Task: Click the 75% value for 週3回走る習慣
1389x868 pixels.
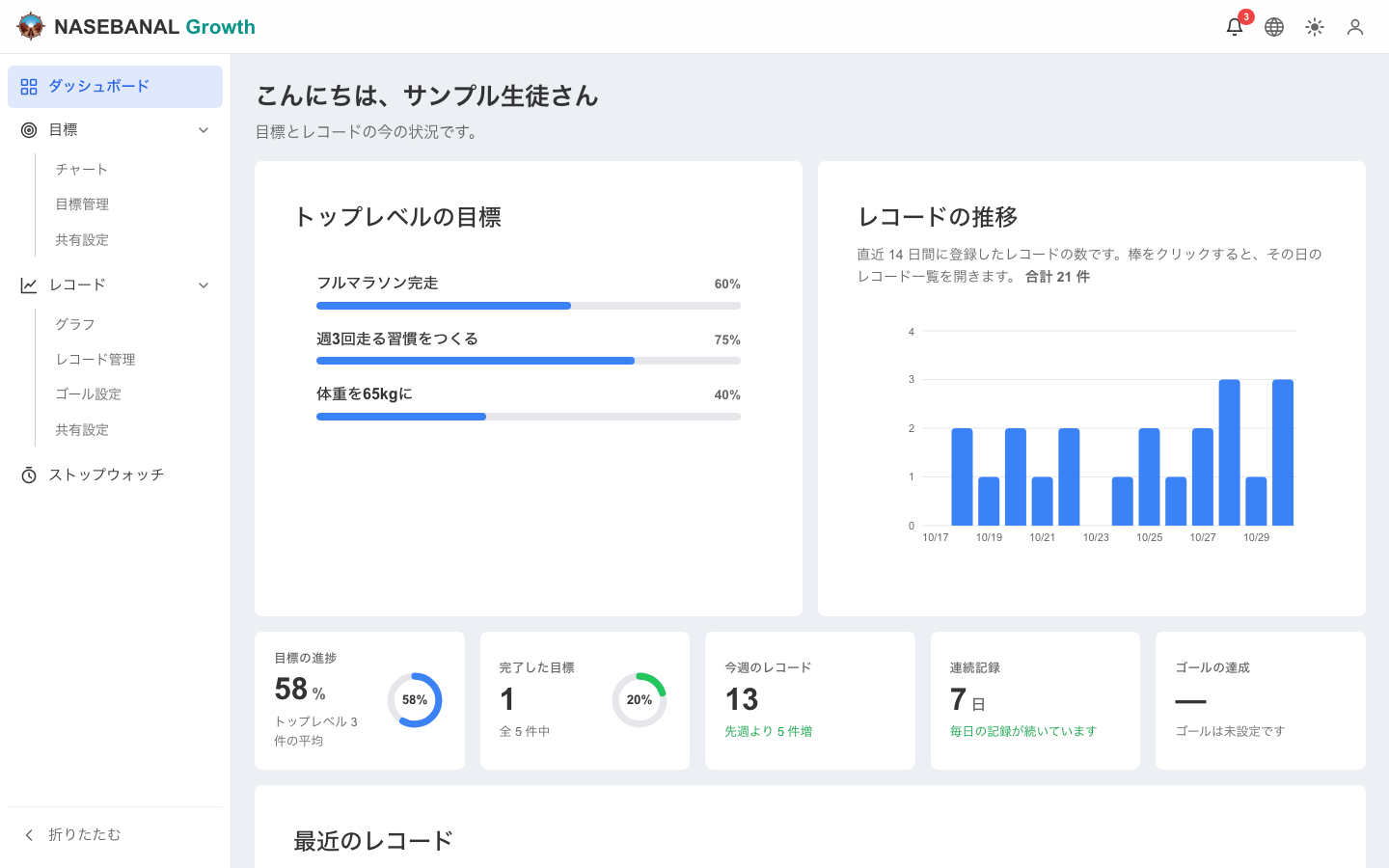Action: pos(727,339)
